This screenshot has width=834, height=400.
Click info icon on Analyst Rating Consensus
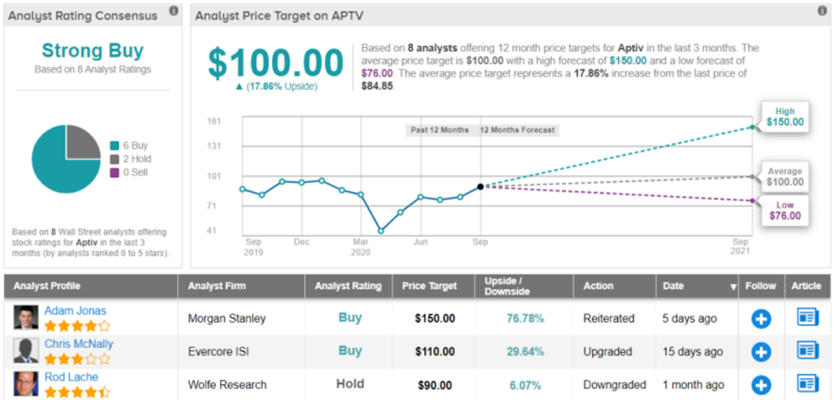click(x=174, y=11)
